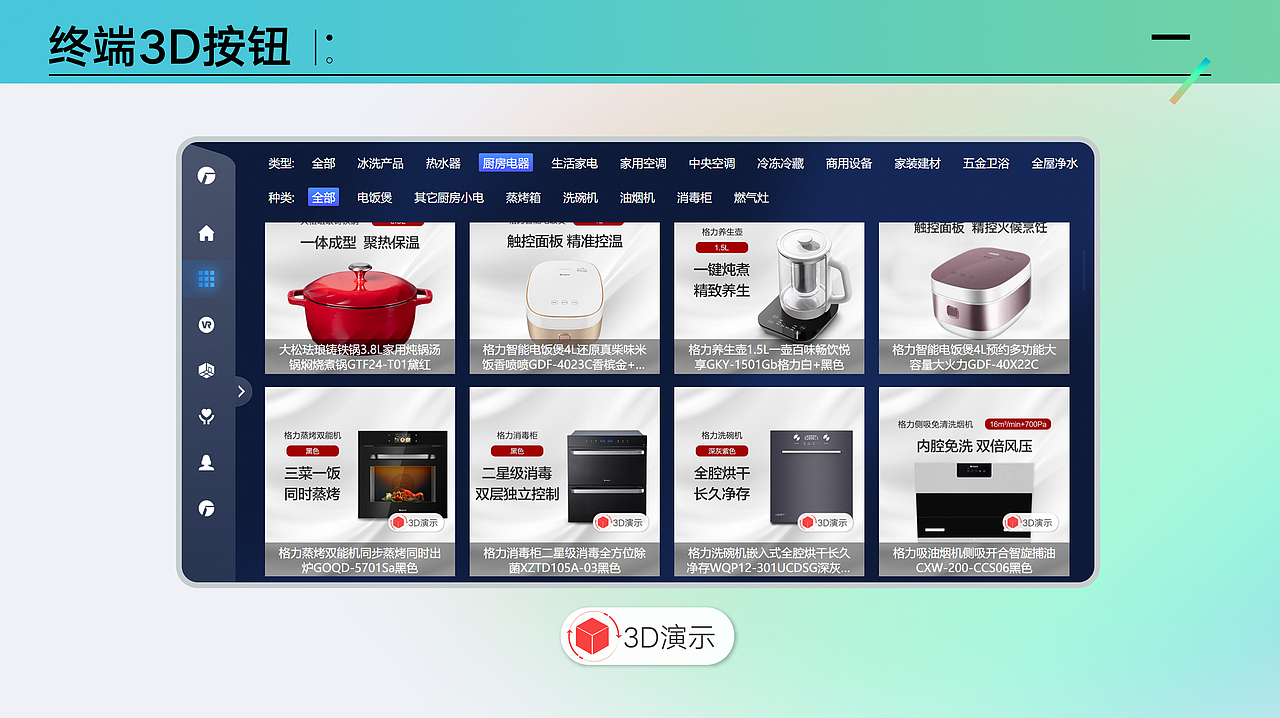The width and height of the screenshot is (1280, 718).
Task: Click 3D演示 badge on the 吸油烟机 card
Action: click(1030, 522)
